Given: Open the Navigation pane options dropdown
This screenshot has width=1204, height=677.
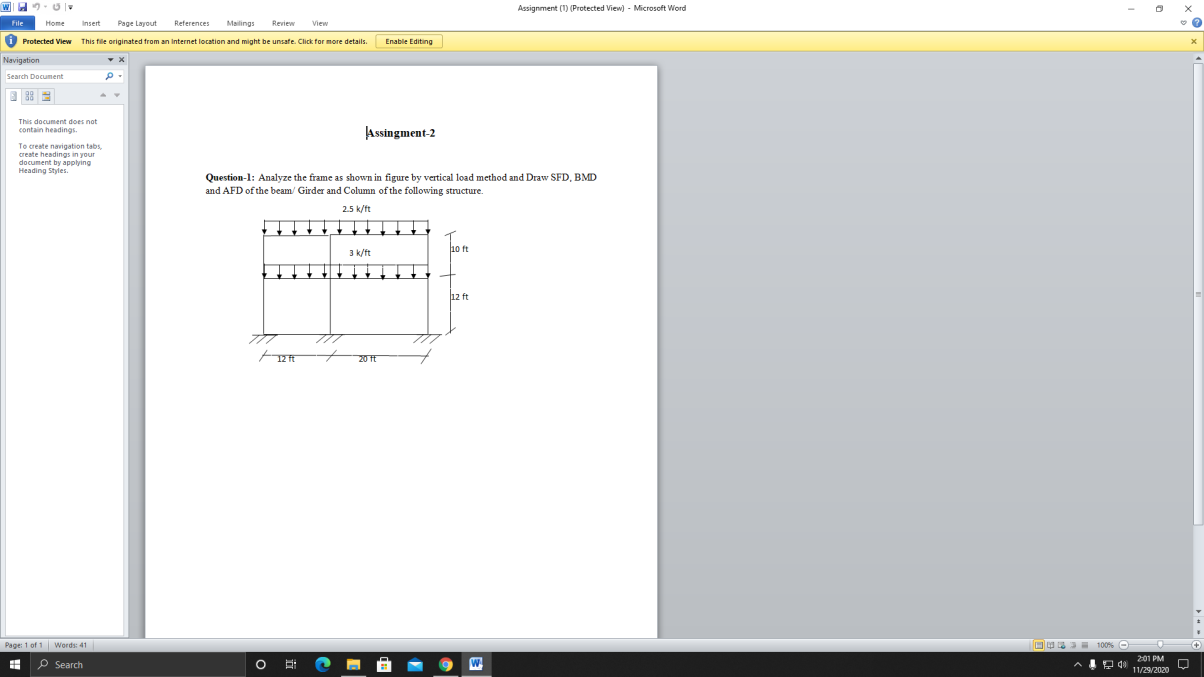Looking at the screenshot, I should coord(110,59).
